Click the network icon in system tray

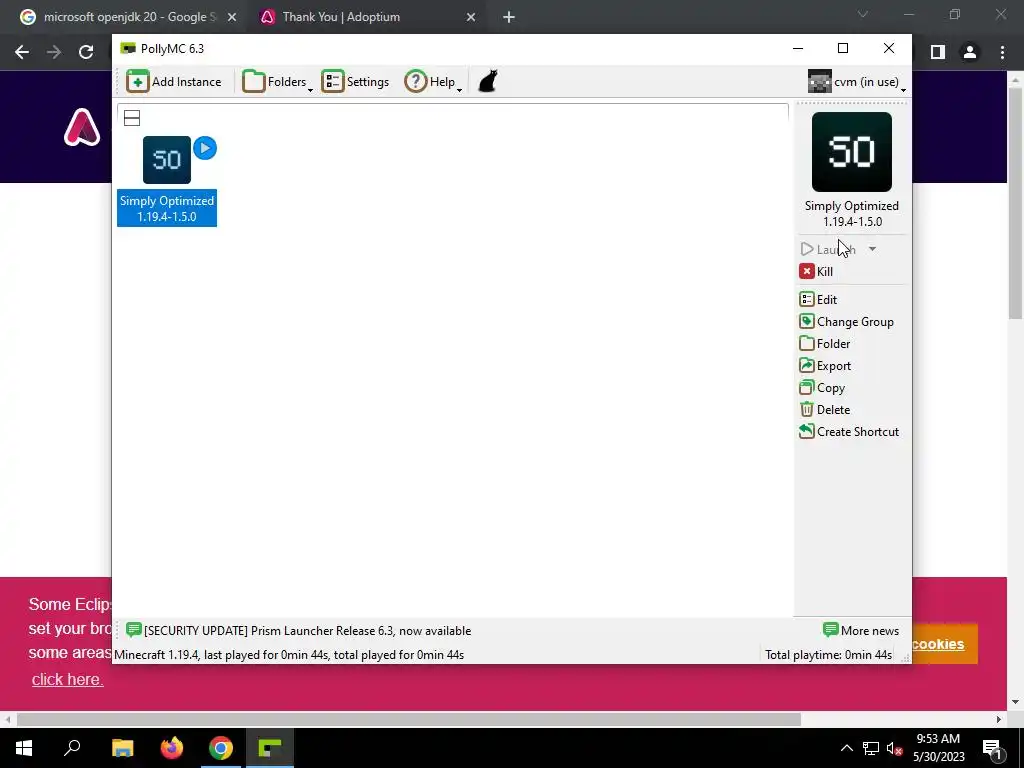click(871, 748)
